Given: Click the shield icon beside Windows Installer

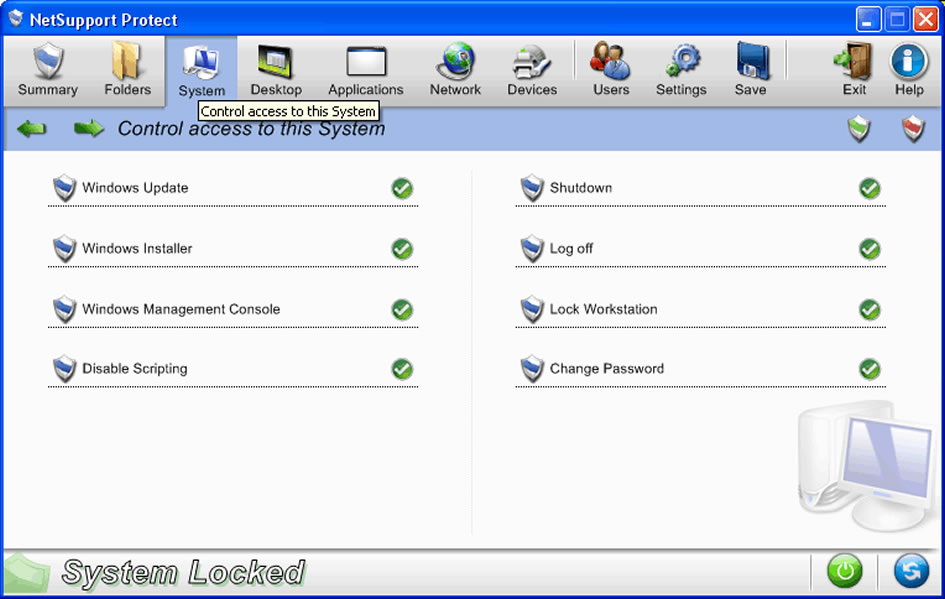Looking at the screenshot, I should [64, 248].
